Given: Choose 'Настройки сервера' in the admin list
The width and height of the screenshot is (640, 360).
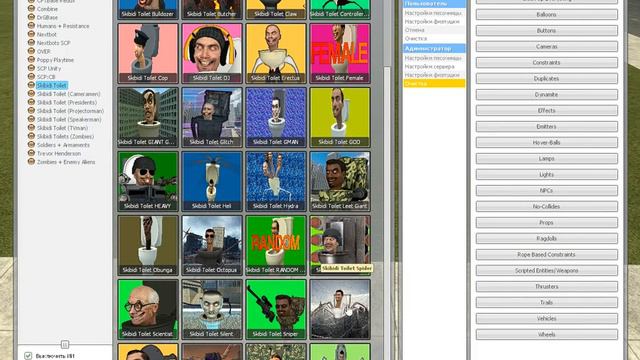Looking at the screenshot, I should click(x=434, y=66).
